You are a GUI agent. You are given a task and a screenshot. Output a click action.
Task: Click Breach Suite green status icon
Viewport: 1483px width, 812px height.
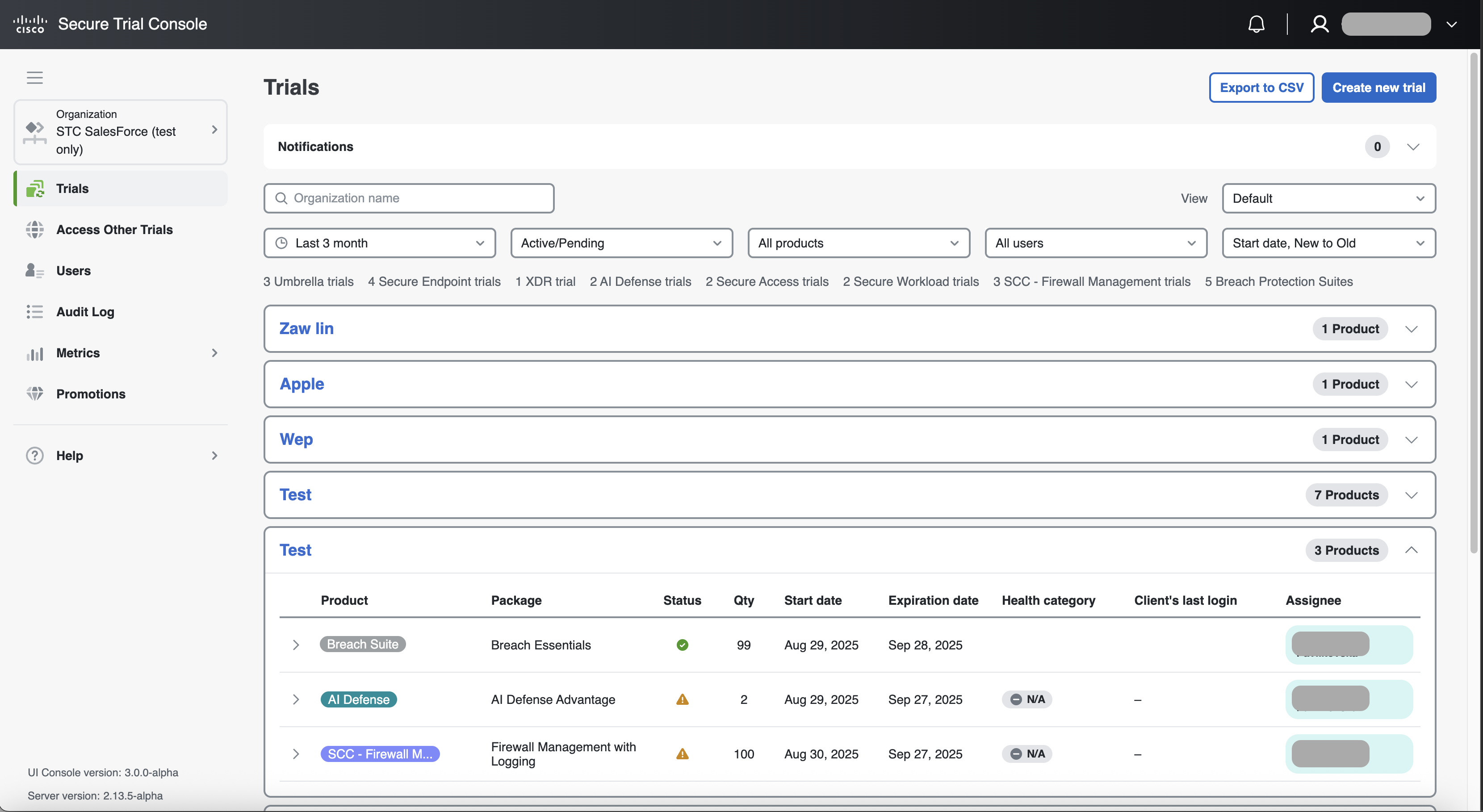(x=682, y=645)
